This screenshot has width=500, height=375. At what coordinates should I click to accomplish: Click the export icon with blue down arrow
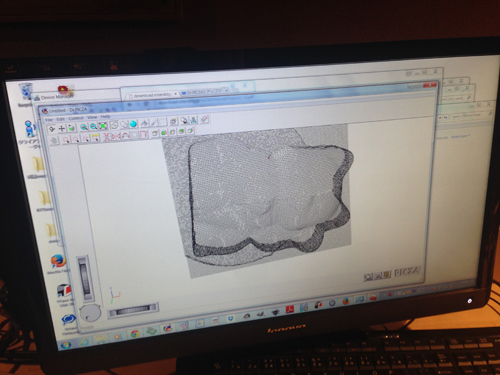click(x=194, y=120)
